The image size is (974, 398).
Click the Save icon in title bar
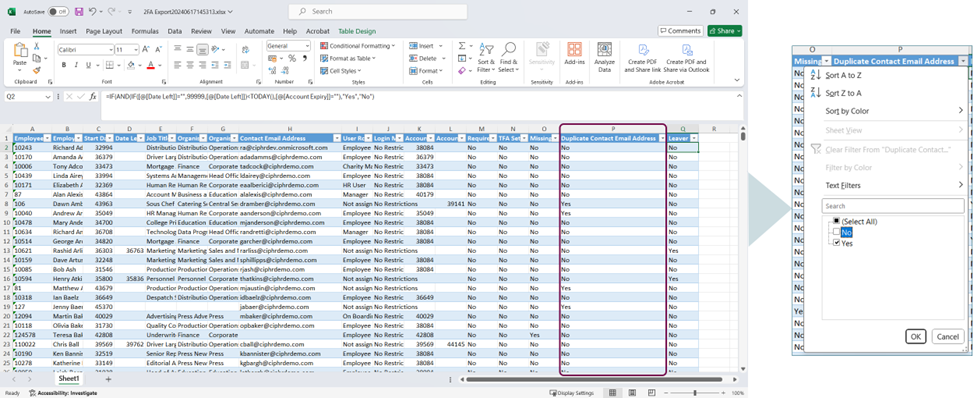coord(79,12)
